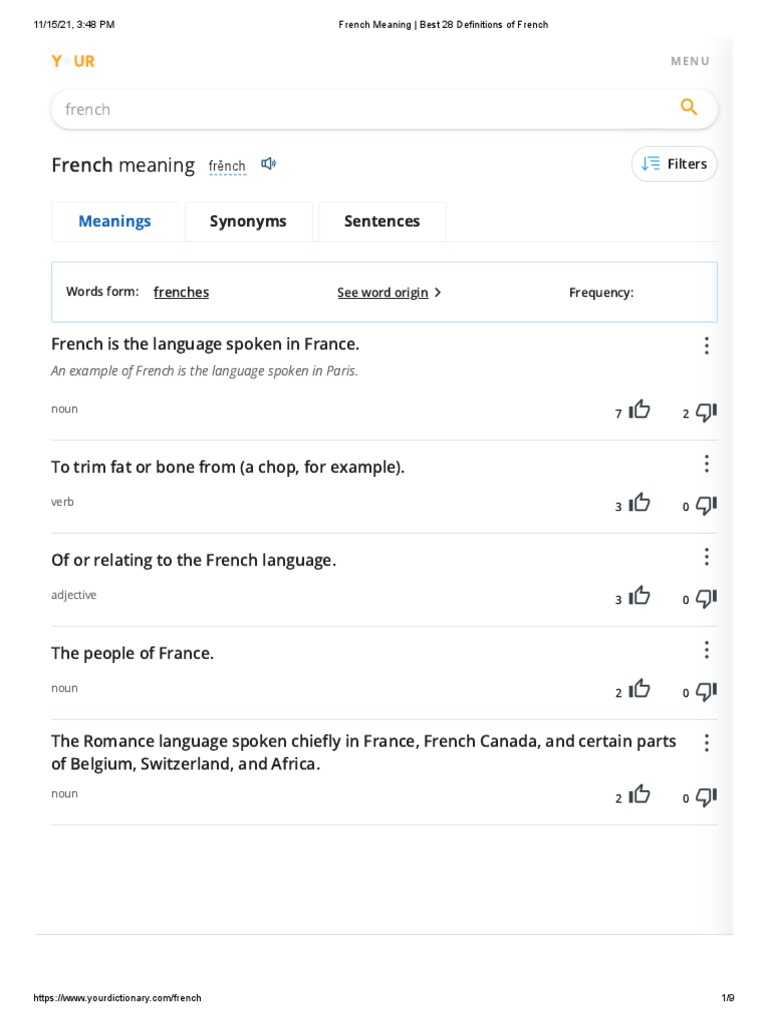Switch to the Synonyms tab
Screen dimensions: 768x1024
click(248, 221)
